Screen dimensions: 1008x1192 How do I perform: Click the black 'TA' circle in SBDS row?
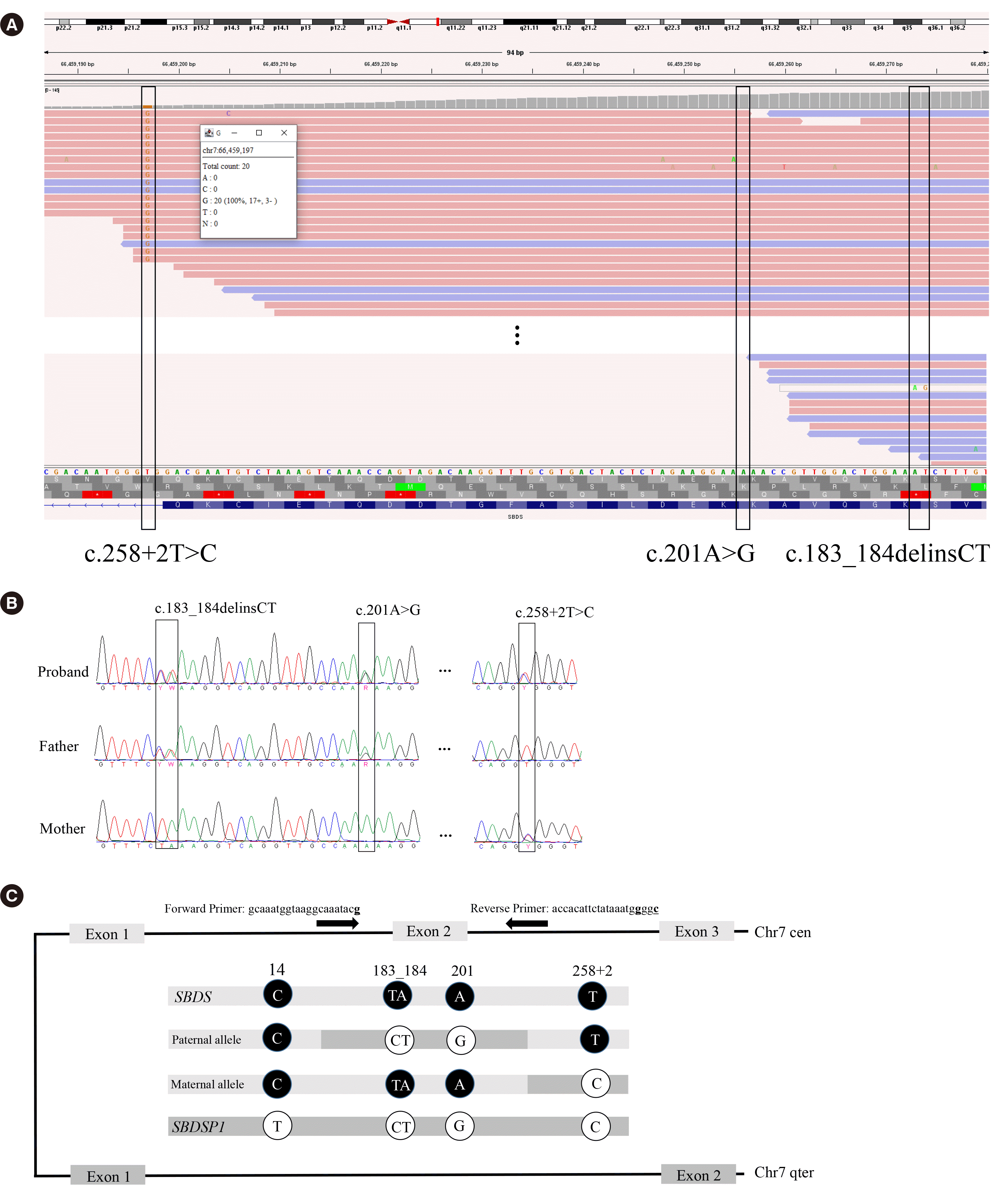[x=397, y=996]
